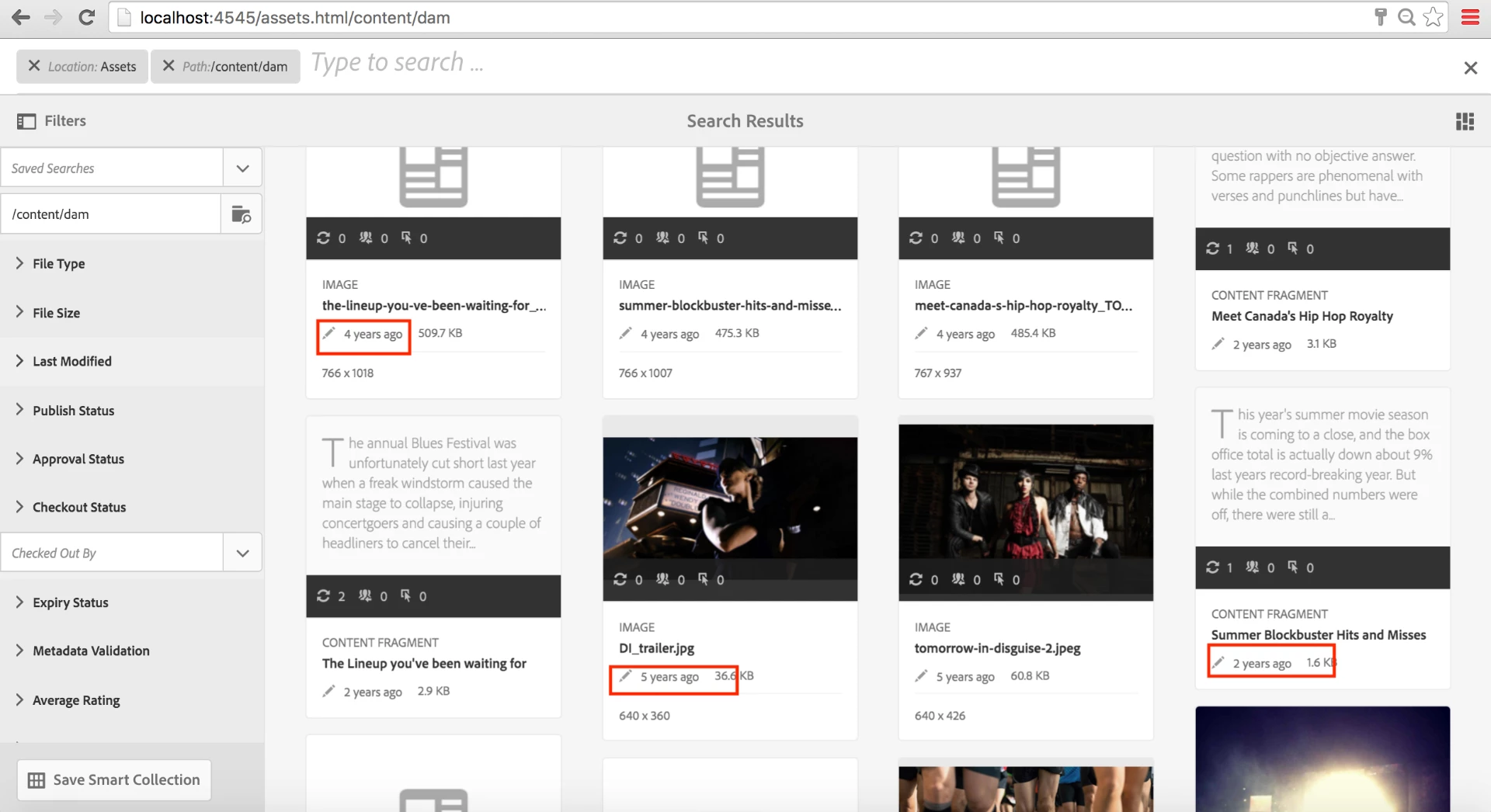The image size is (1491, 812).
Task: Click references icon on tomorrow-in-disguise-2.jpeg card
Action: click(x=916, y=580)
